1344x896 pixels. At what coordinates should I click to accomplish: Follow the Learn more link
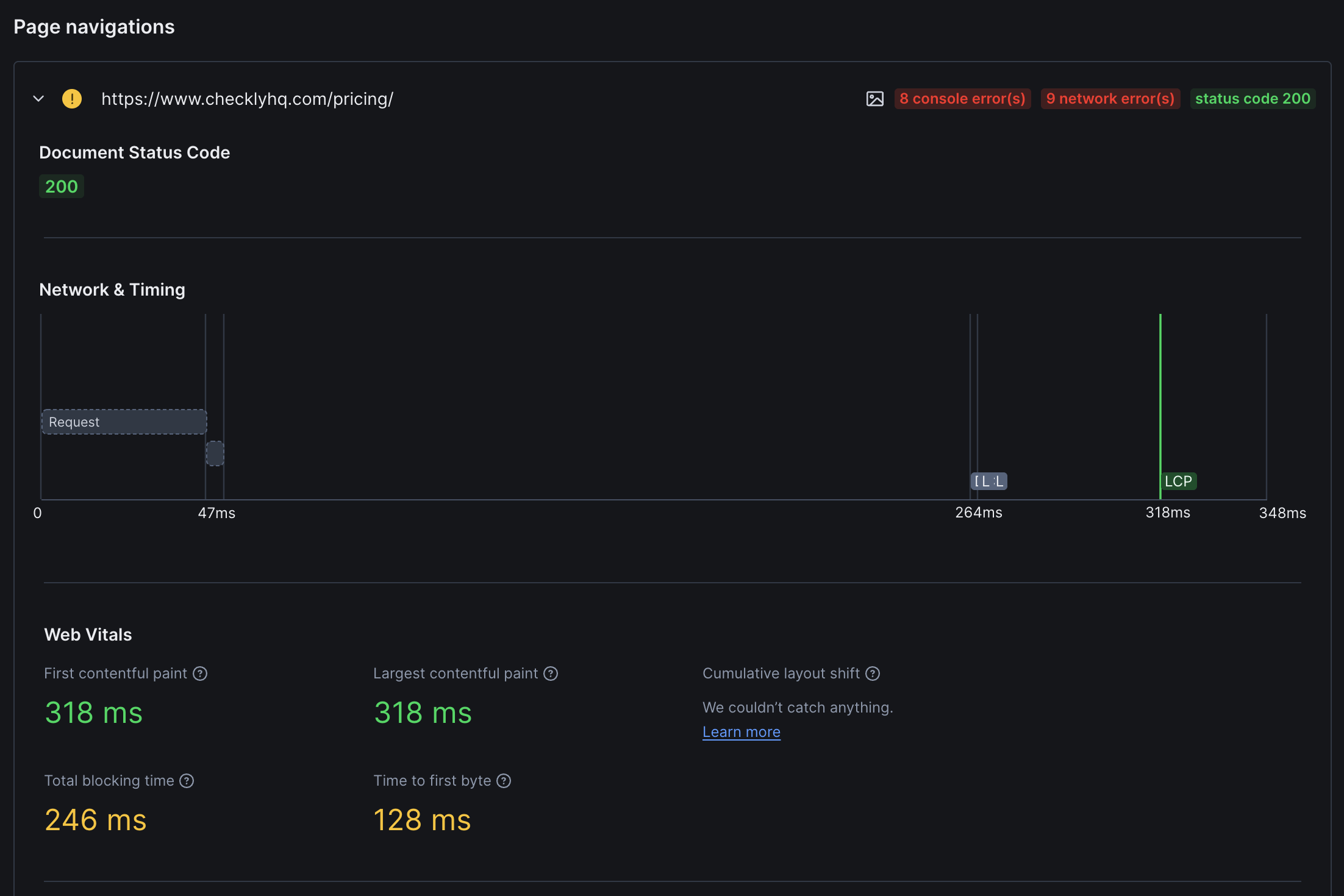(x=741, y=731)
